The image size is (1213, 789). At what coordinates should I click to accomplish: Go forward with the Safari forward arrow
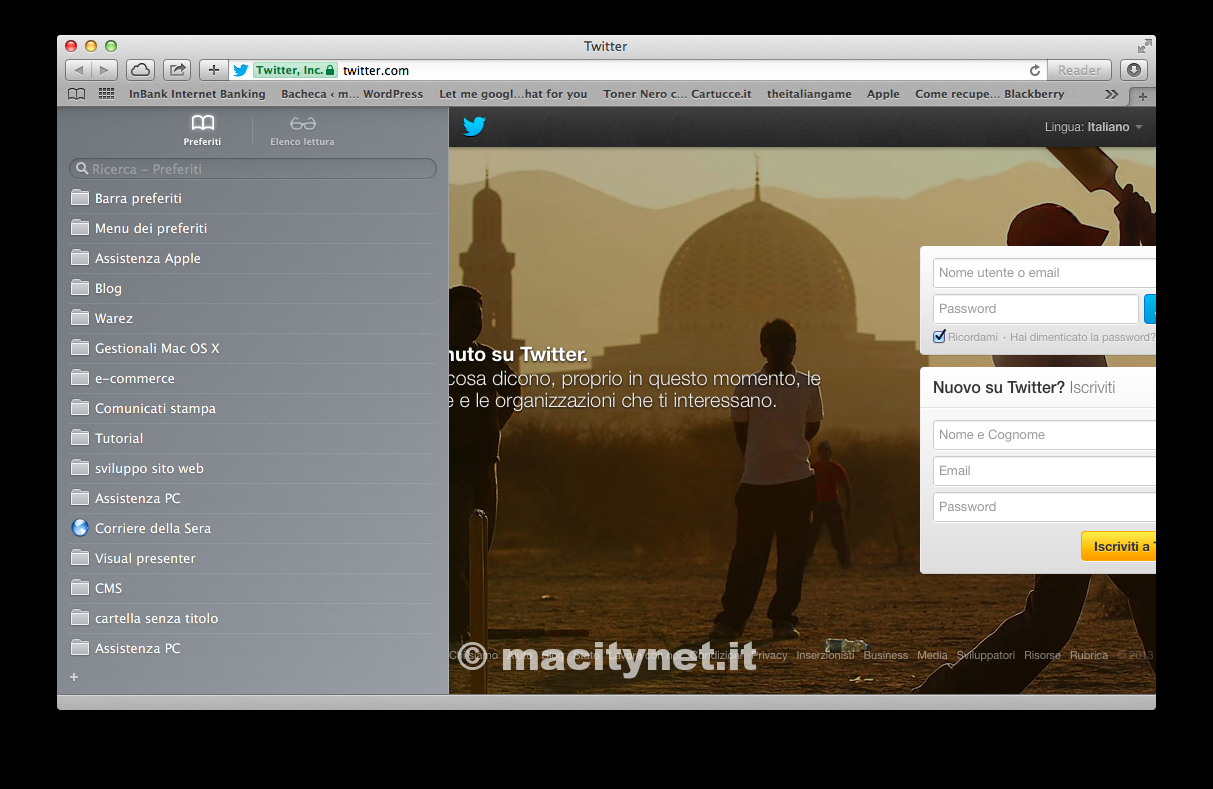point(105,70)
